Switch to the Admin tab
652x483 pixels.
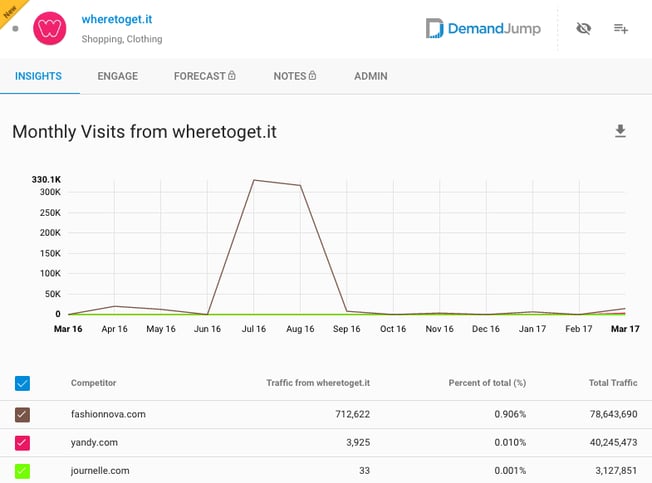[371, 76]
